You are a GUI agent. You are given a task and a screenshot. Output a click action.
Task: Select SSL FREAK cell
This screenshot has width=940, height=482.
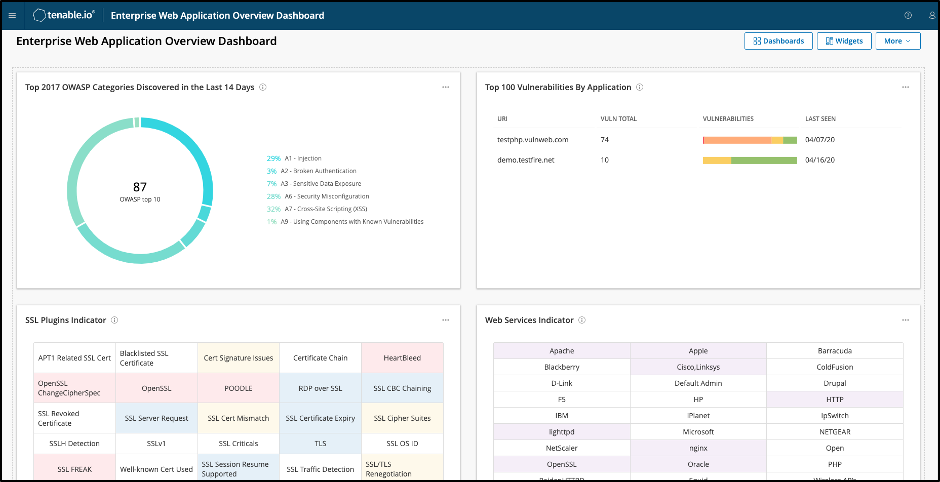(74, 468)
